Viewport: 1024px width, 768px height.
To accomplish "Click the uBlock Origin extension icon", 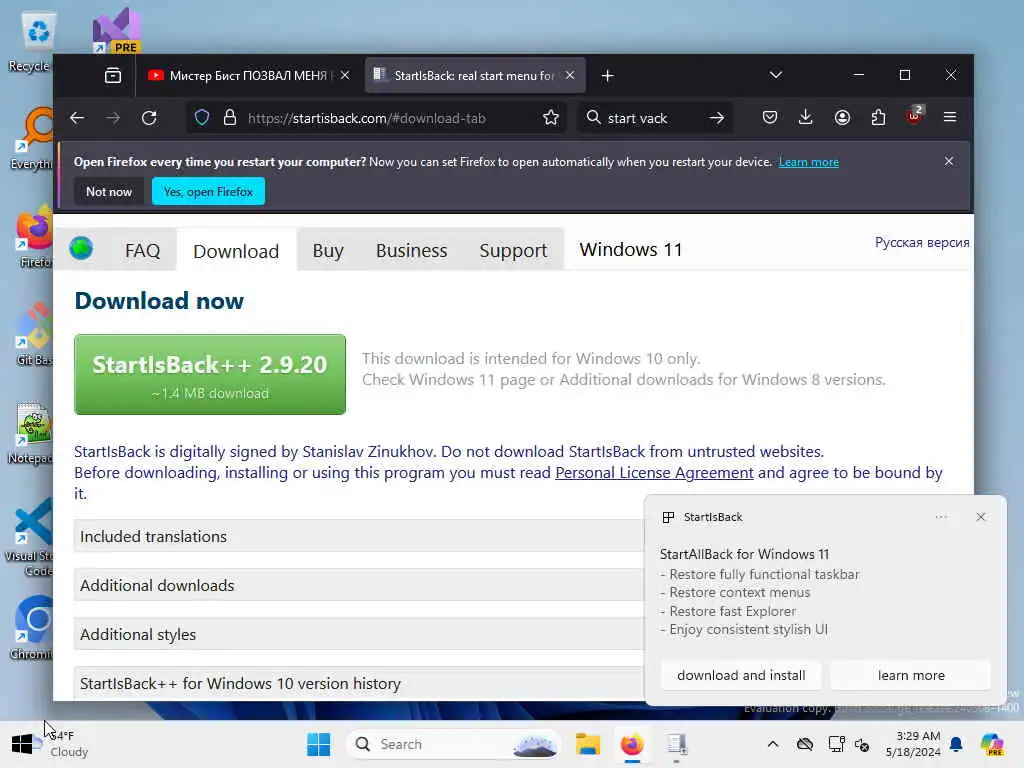I will pyautogui.click(x=914, y=116).
